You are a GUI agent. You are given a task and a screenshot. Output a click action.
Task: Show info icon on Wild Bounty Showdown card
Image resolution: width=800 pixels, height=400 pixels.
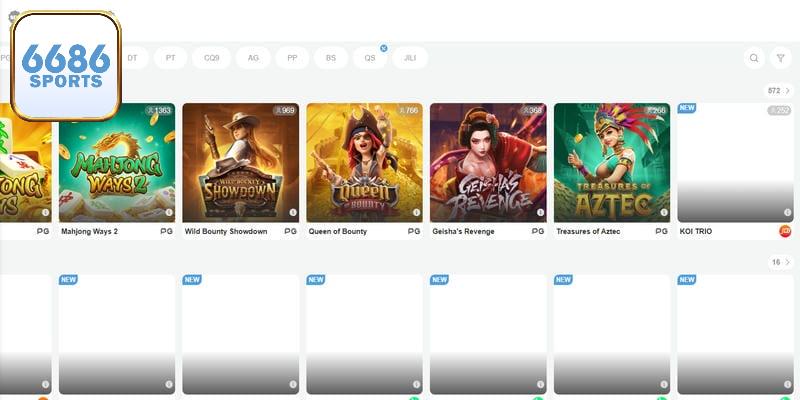click(x=293, y=212)
